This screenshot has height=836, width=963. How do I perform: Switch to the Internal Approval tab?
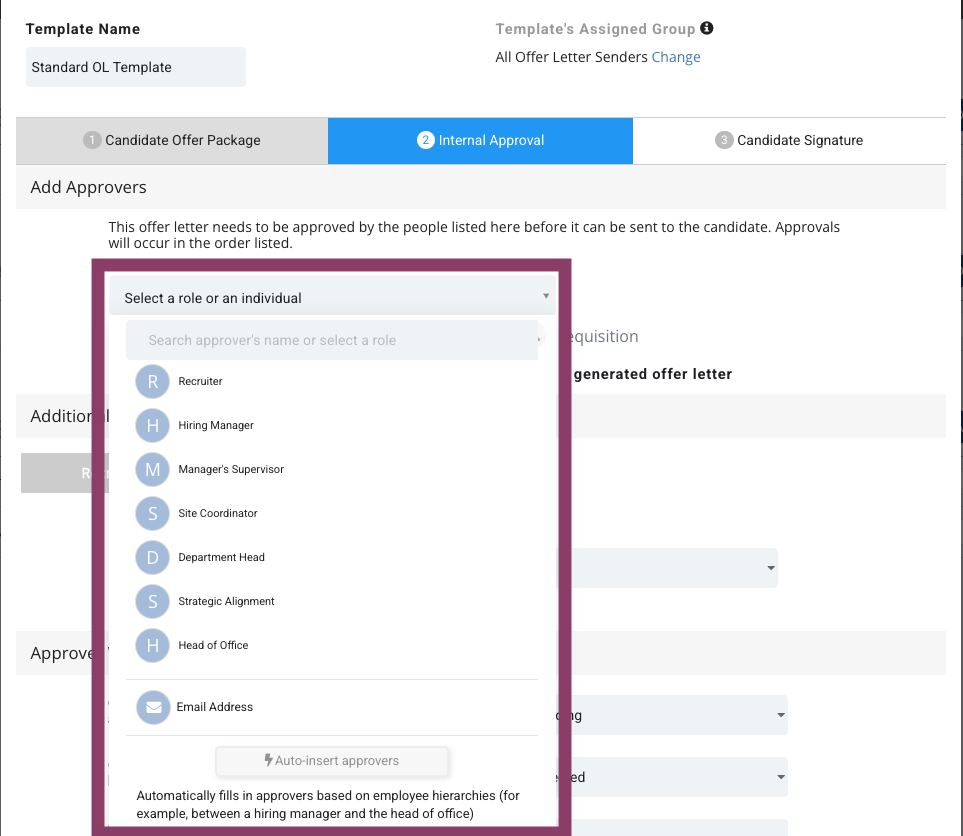(x=480, y=141)
